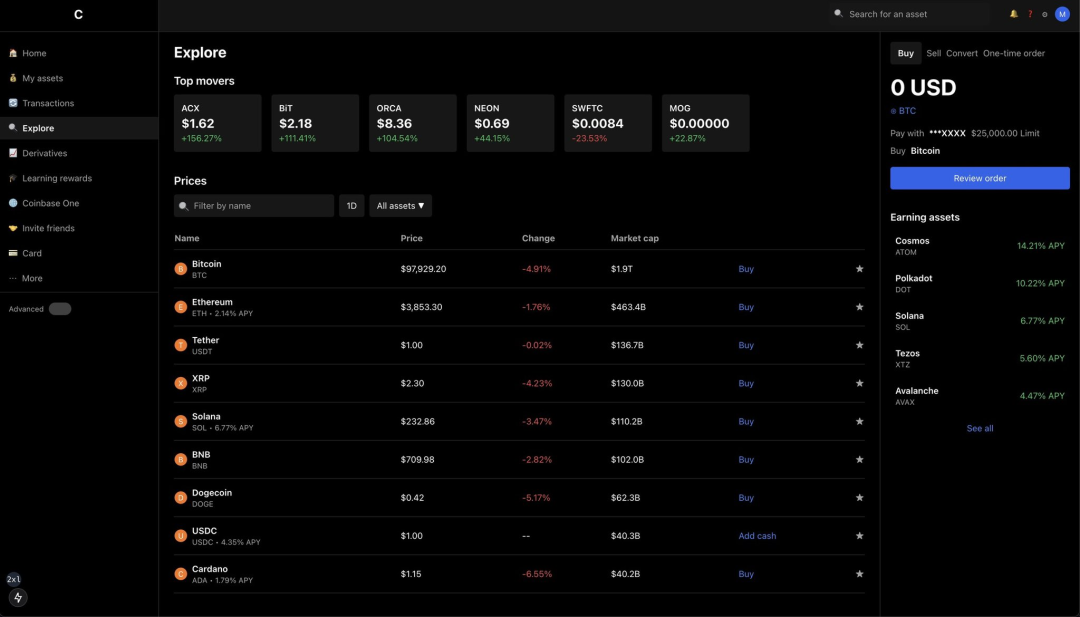Click the Learning rewards sidebar icon
The image size is (1080, 617).
click(13, 178)
